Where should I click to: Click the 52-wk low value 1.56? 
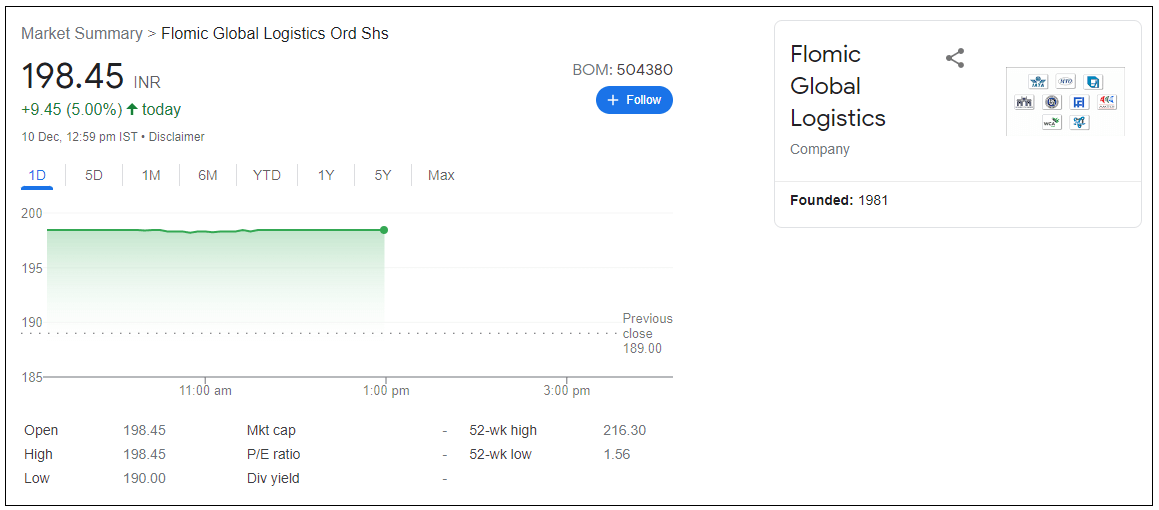(616, 455)
